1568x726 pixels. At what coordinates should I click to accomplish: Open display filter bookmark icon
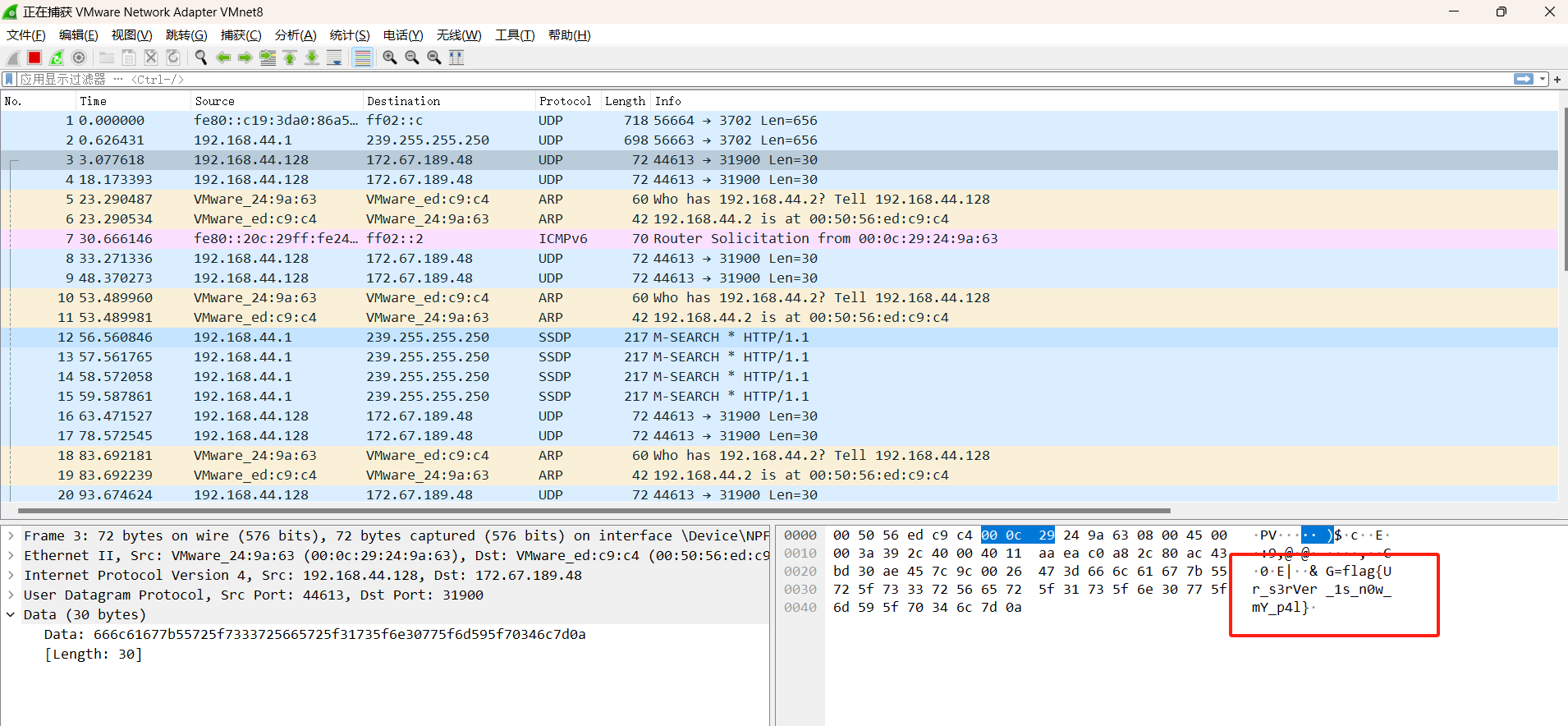(9, 79)
